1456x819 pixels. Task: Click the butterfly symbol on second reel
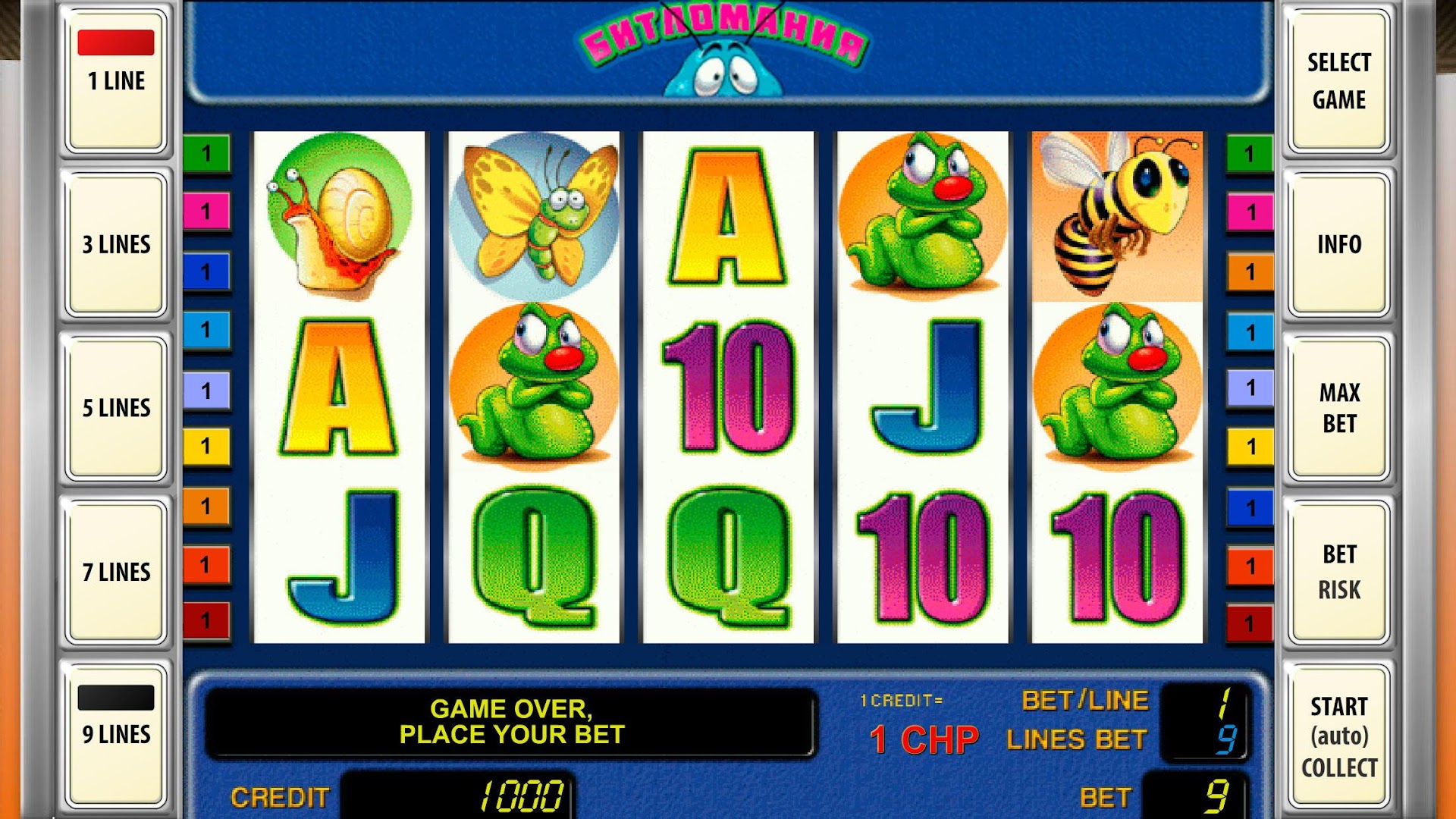coord(534,215)
